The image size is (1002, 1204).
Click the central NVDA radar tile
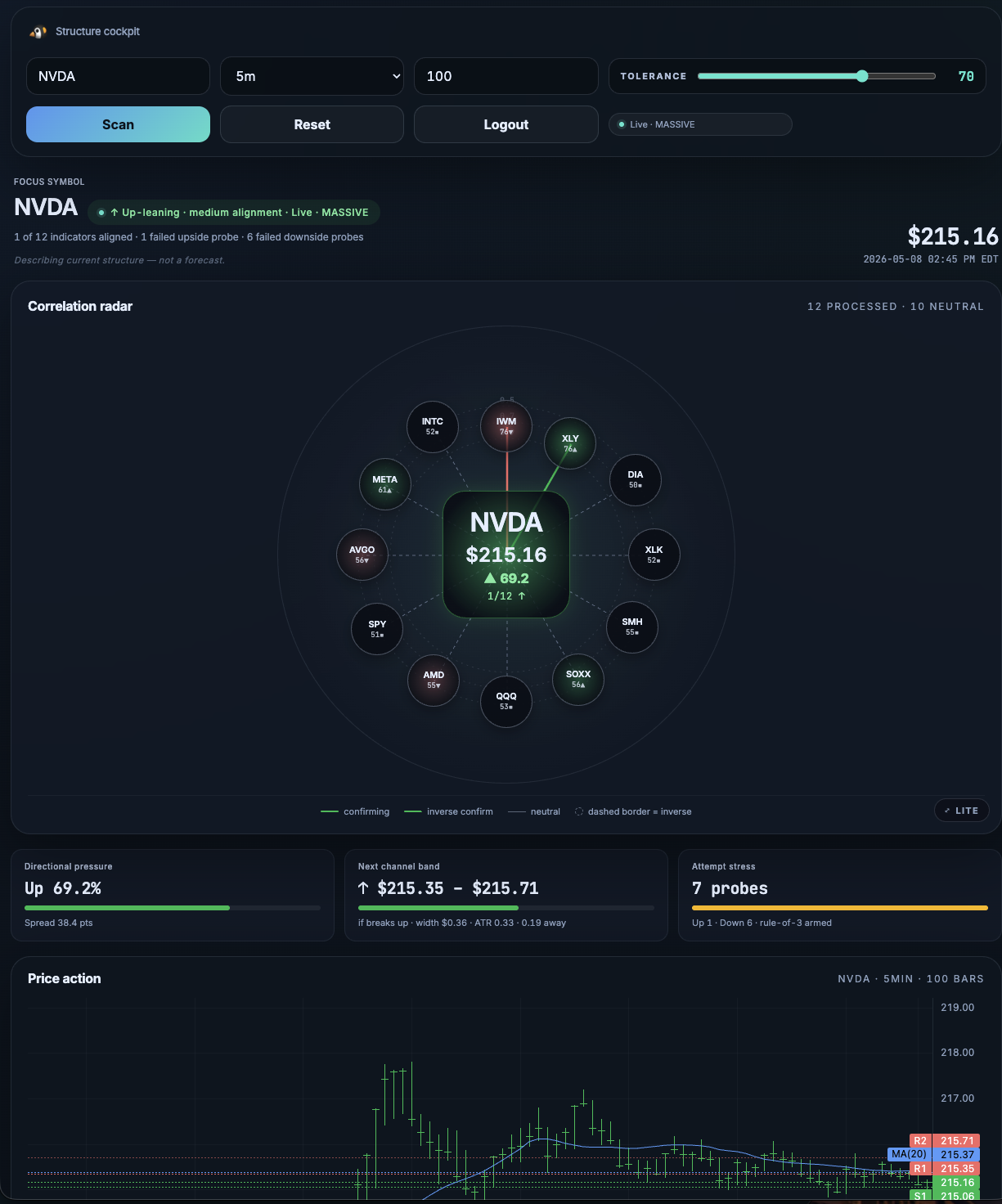(x=506, y=555)
